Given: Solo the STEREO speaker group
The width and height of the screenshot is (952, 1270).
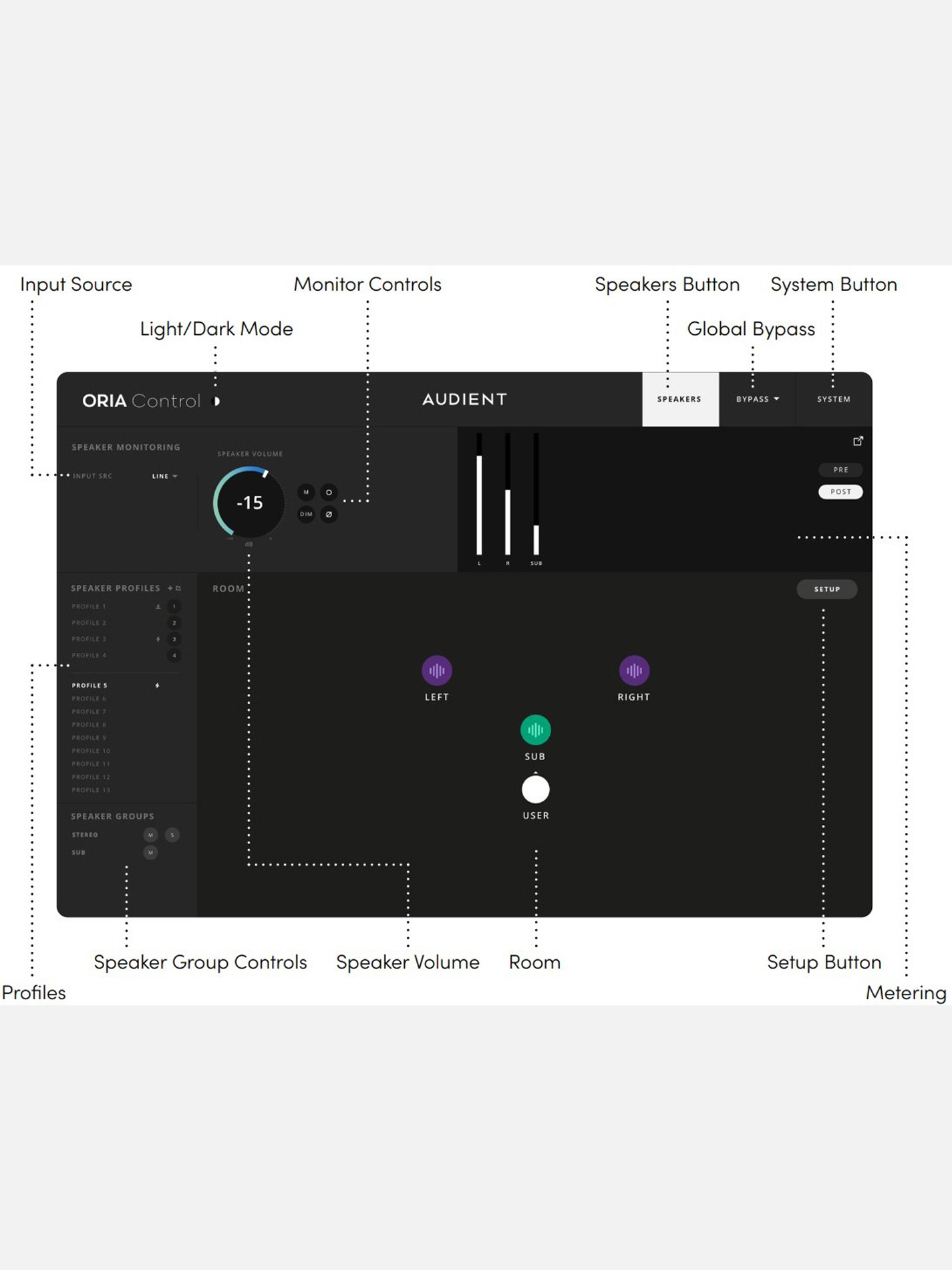Looking at the screenshot, I should pyautogui.click(x=172, y=835).
